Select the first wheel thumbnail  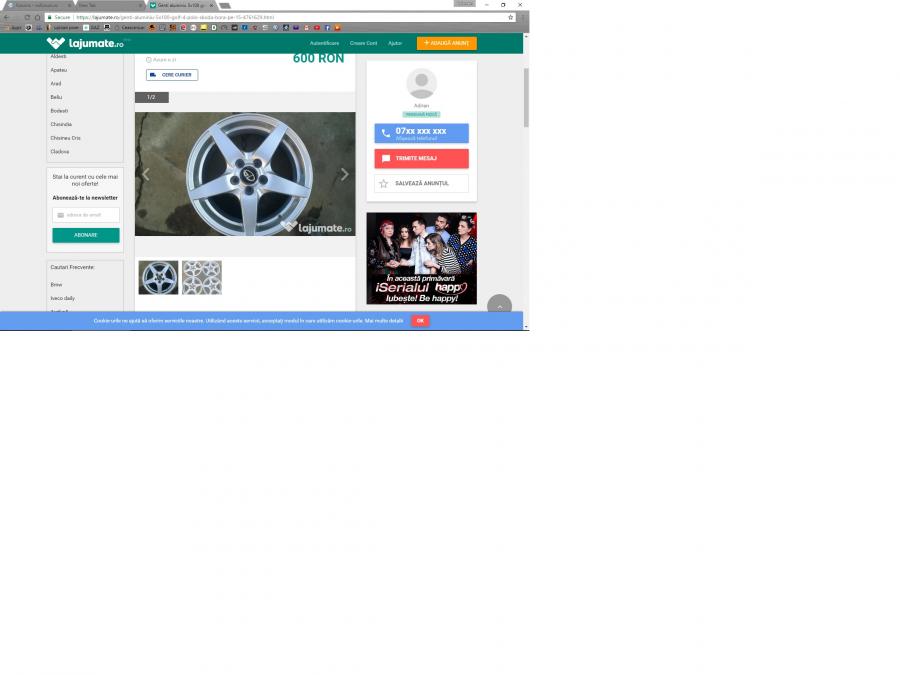click(x=158, y=277)
